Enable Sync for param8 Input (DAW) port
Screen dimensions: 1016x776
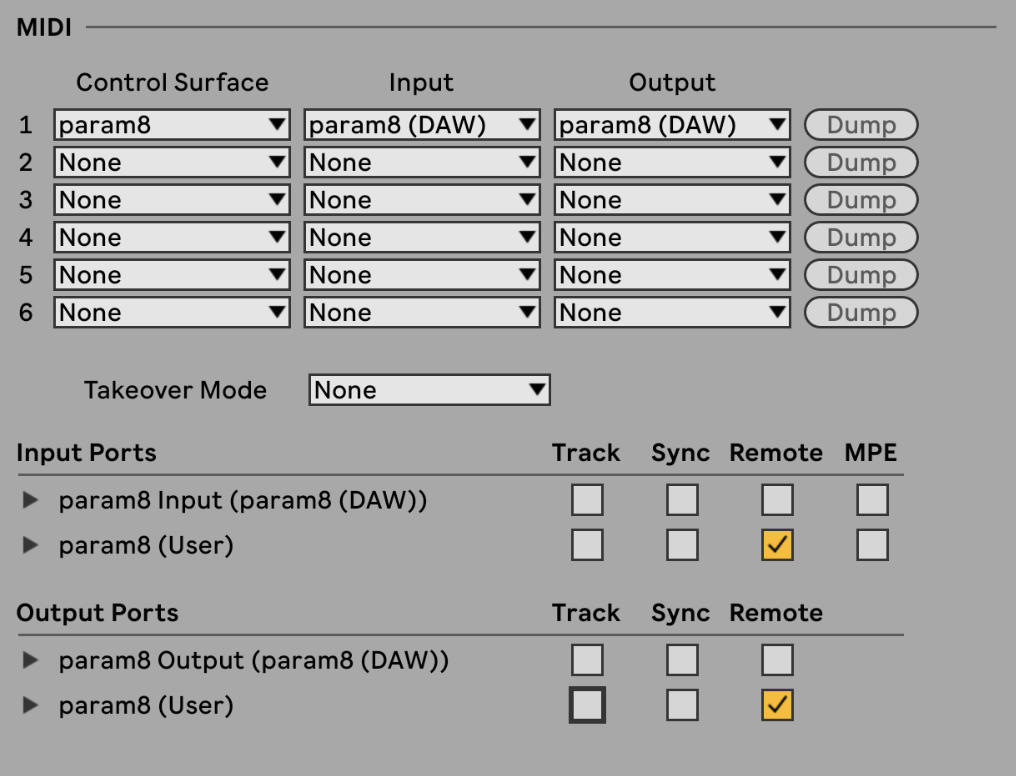click(x=682, y=500)
